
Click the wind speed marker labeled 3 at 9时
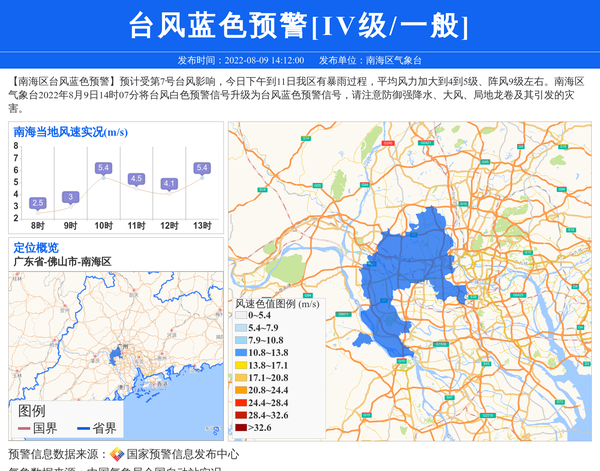point(70,197)
